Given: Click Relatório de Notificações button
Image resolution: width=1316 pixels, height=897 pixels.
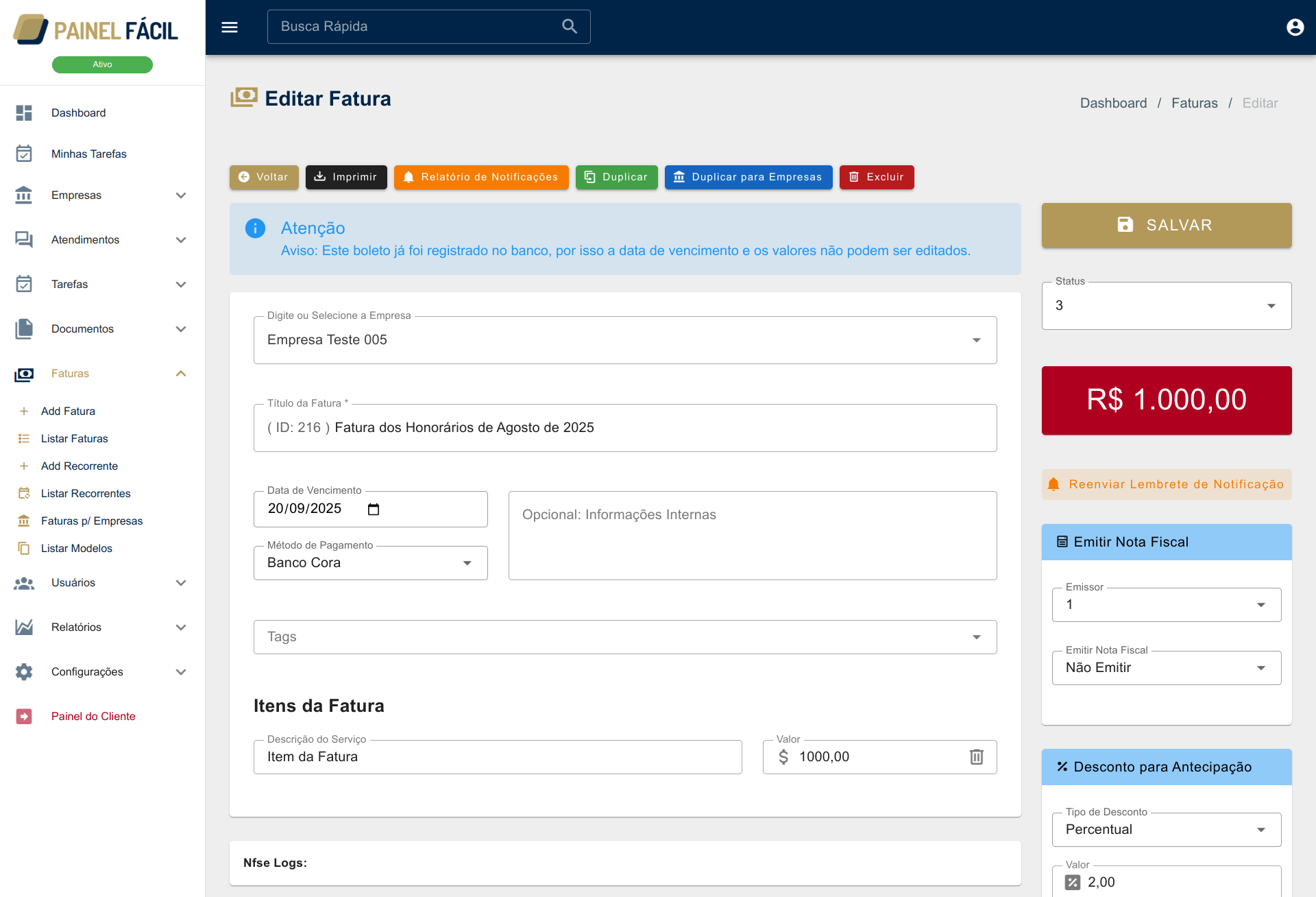Looking at the screenshot, I should click(481, 177).
